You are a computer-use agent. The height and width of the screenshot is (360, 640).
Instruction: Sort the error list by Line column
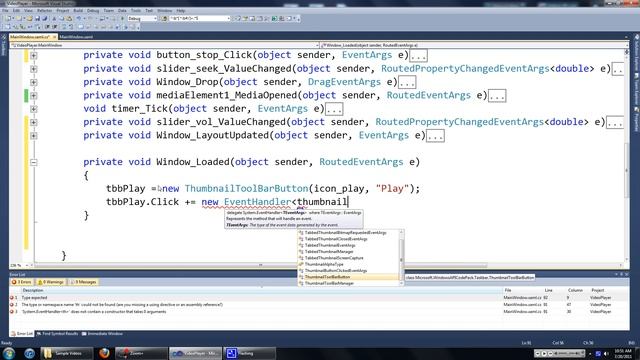click(554, 291)
